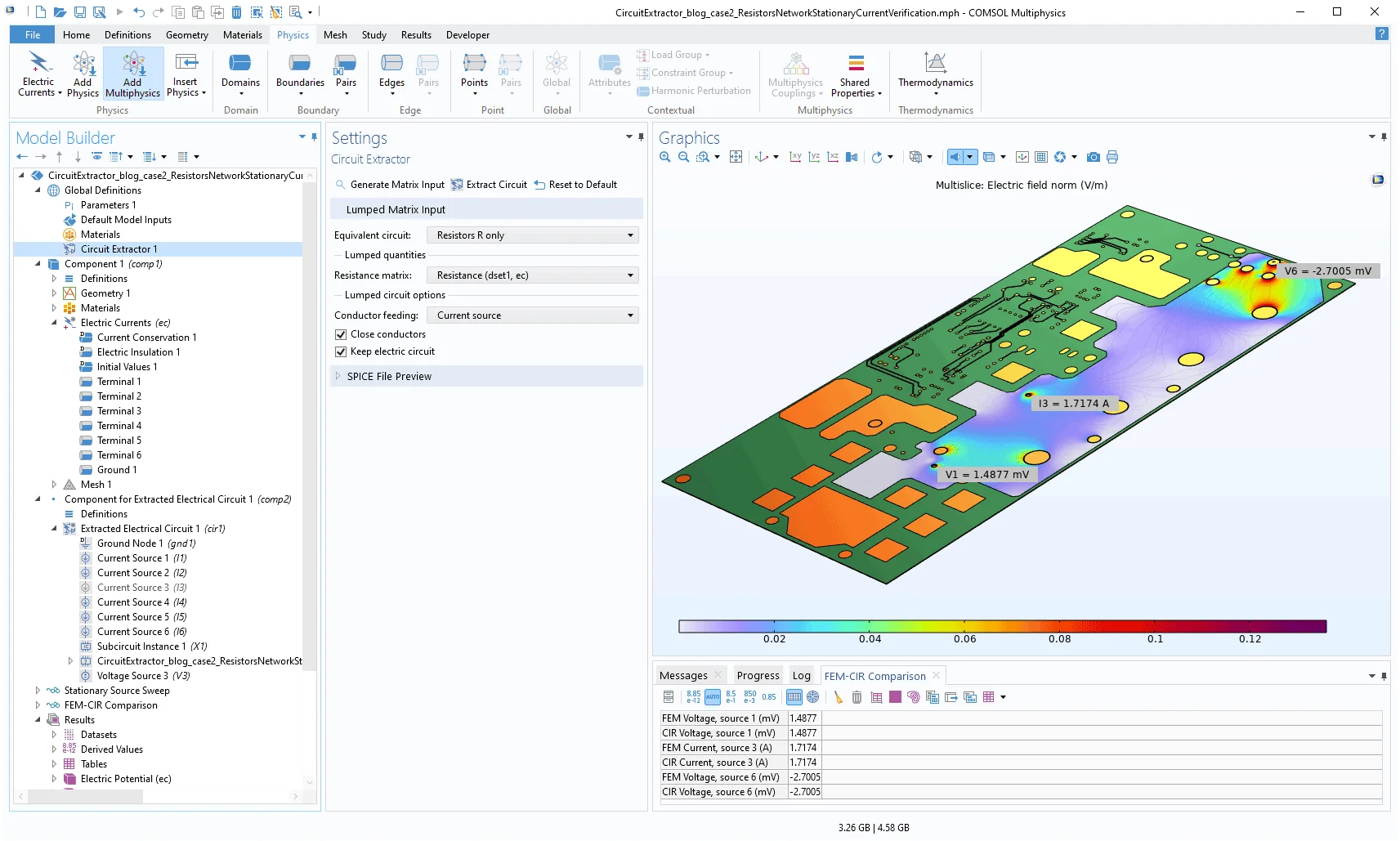
Task: Switch to the Results ribbon tab
Action: (x=415, y=35)
